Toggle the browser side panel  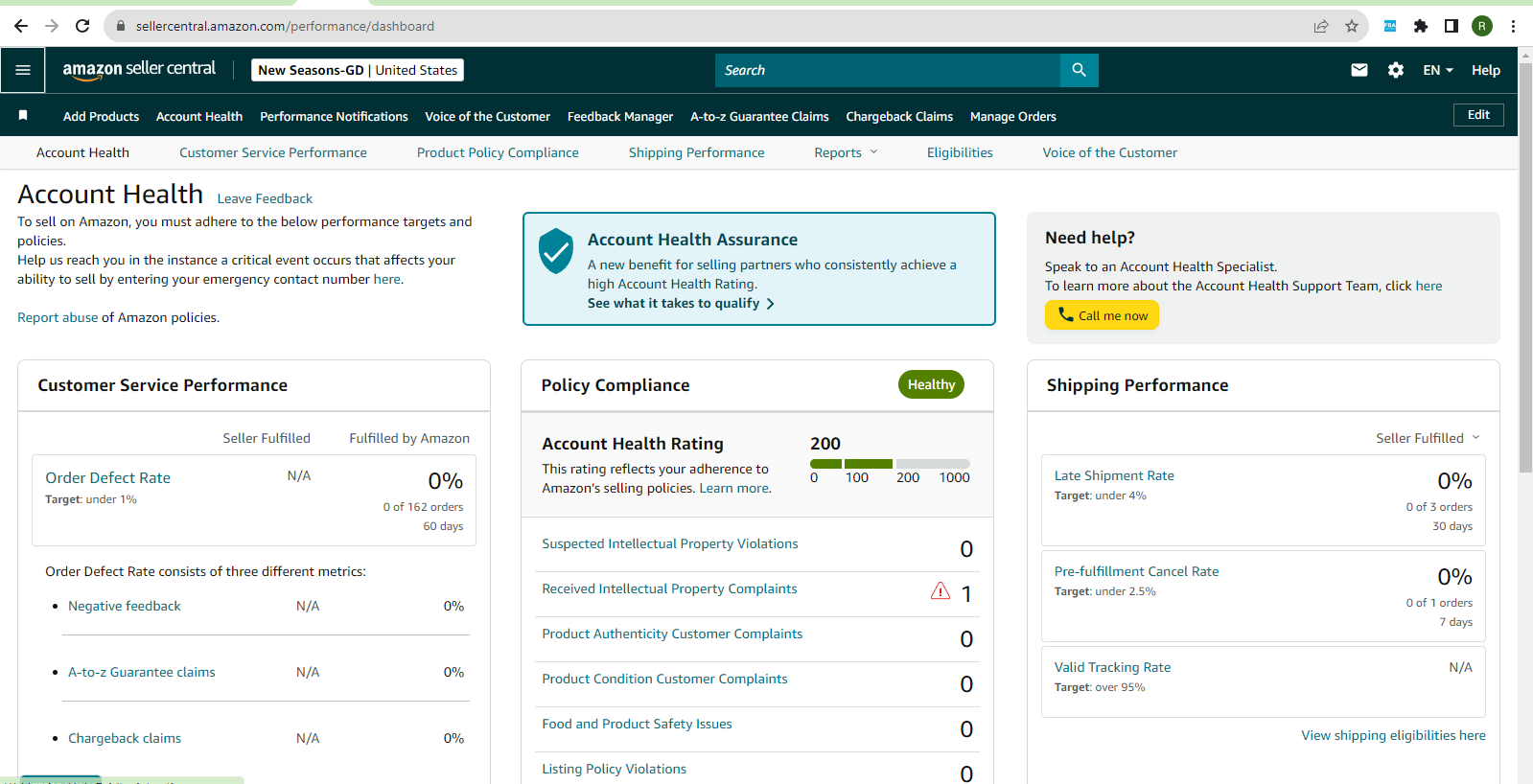pyautogui.click(x=1452, y=26)
